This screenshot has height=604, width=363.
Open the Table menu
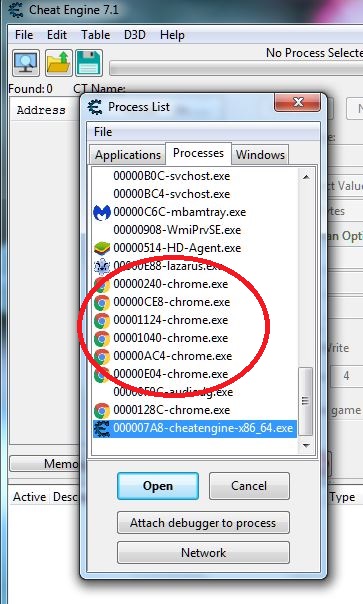95,35
